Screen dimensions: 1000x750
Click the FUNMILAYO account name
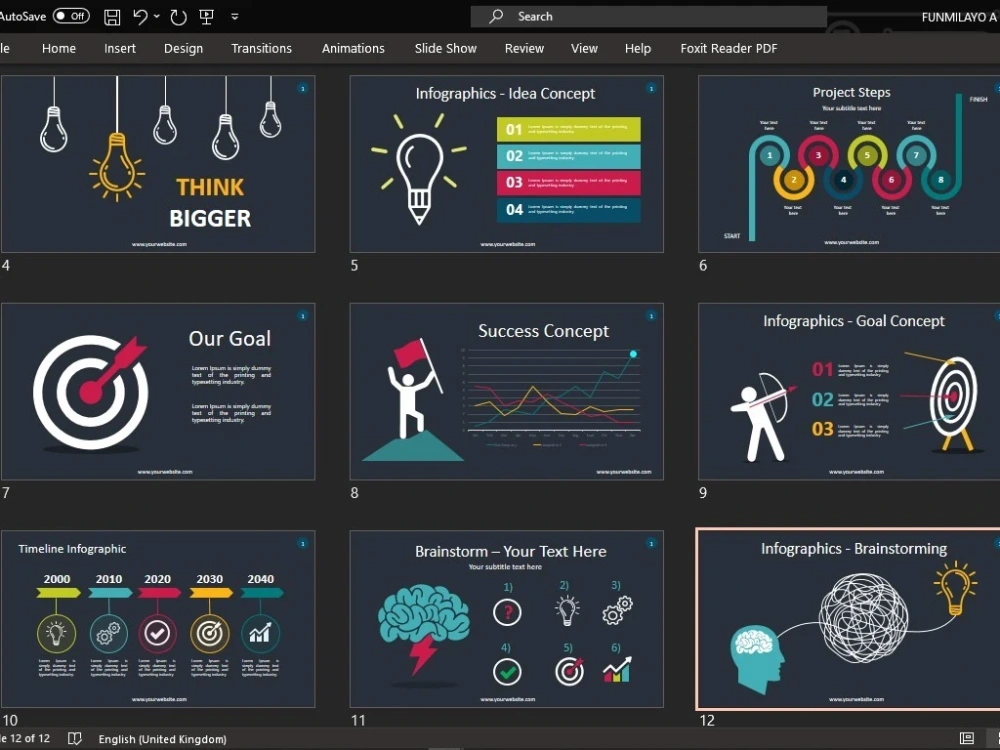(959, 17)
